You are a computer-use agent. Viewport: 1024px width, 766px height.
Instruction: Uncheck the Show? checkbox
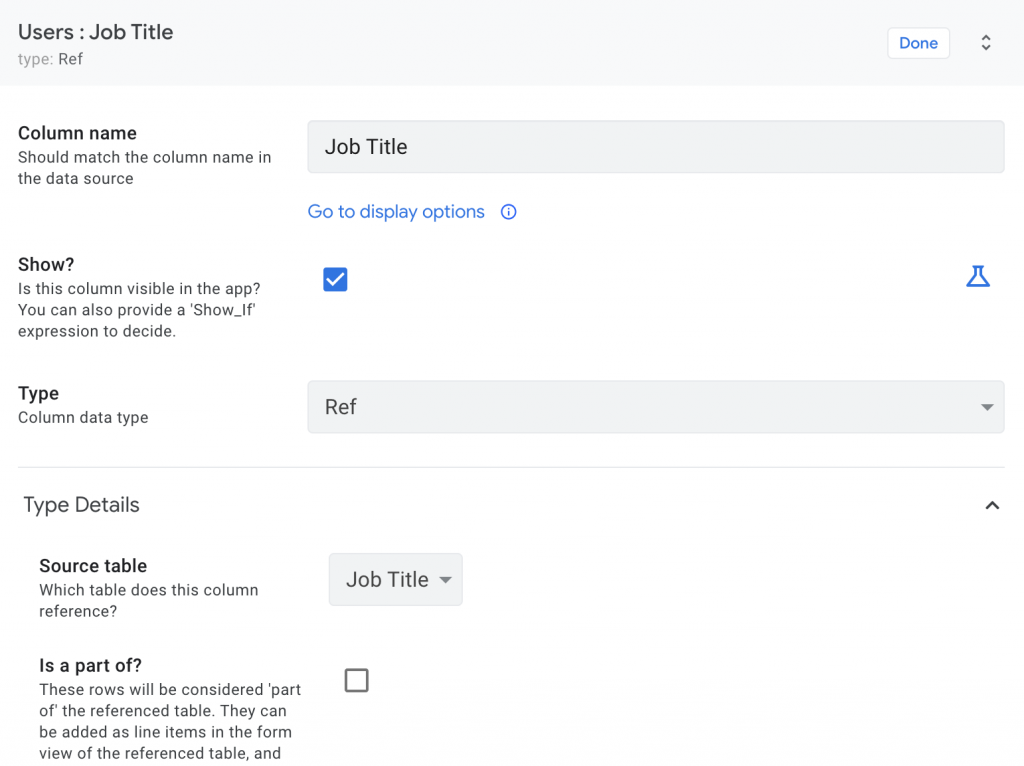(335, 280)
